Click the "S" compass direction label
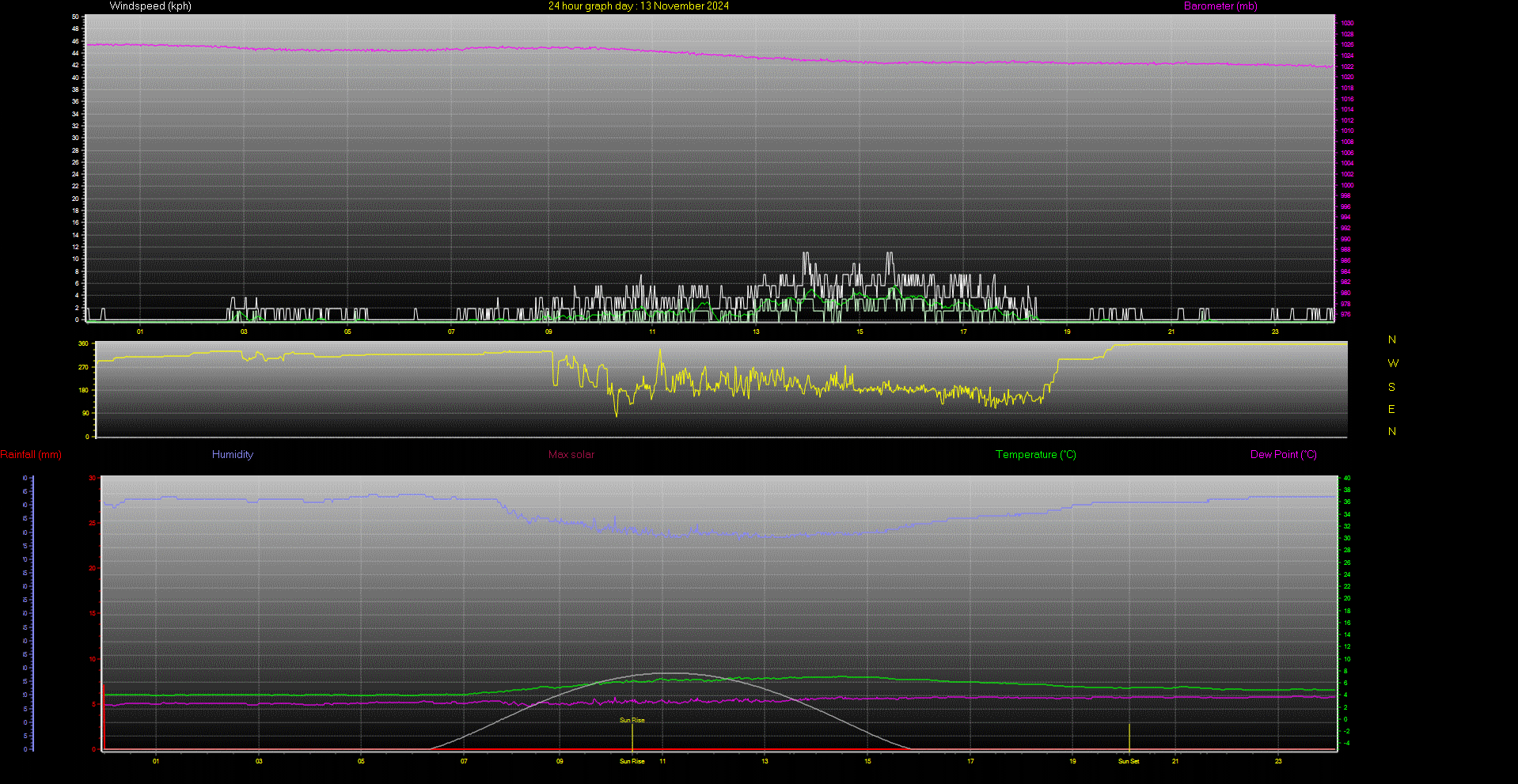This screenshot has height=784, width=1518. tap(1391, 388)
